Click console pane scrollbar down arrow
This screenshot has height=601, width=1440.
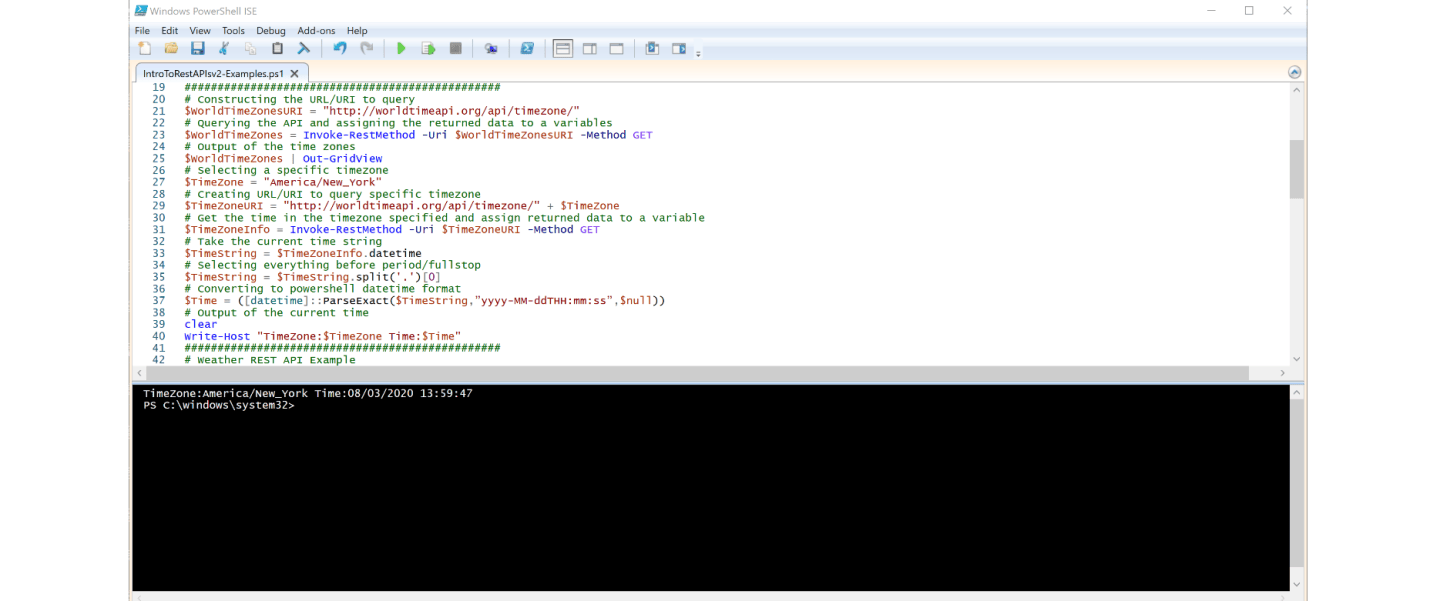coord(1297,584)
